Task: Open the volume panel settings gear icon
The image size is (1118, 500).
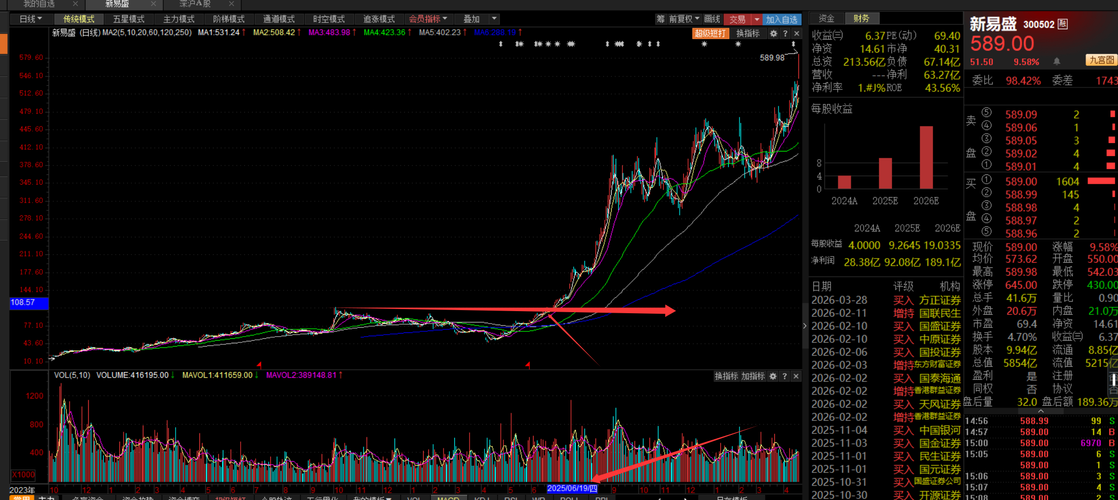Action: click(773, 376)
